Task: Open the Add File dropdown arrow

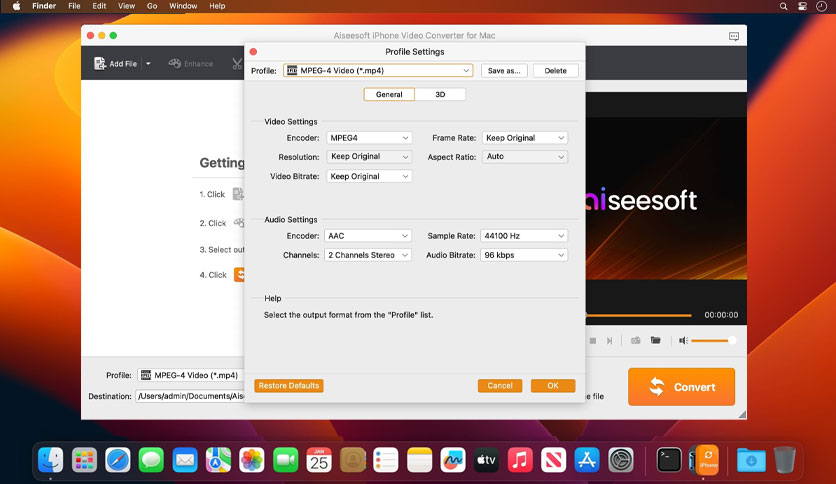Action: pos(148,63)
